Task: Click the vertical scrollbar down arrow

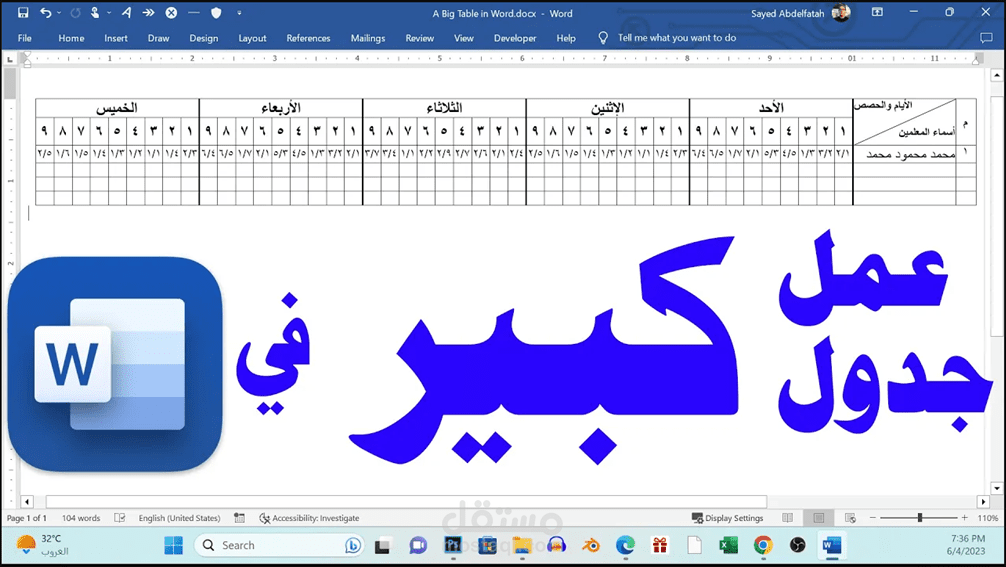Action: pos(996,488)
